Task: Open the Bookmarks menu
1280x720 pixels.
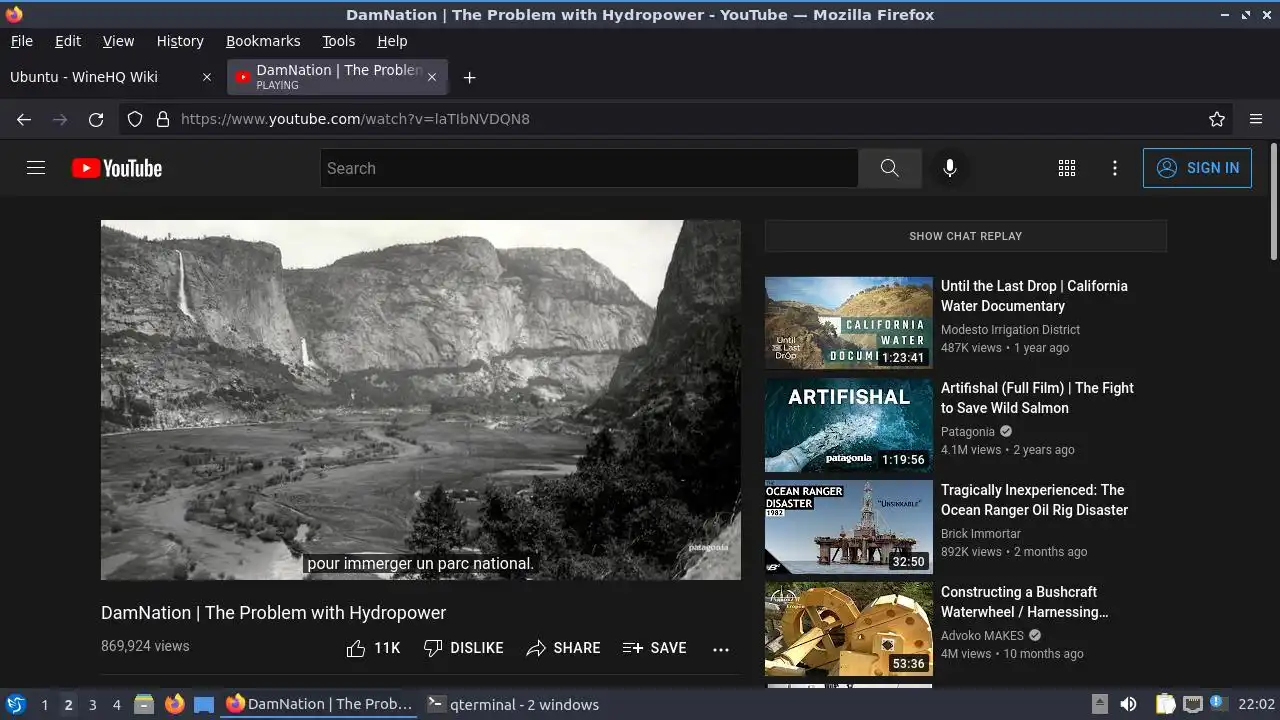Action: tap(263, 41)
